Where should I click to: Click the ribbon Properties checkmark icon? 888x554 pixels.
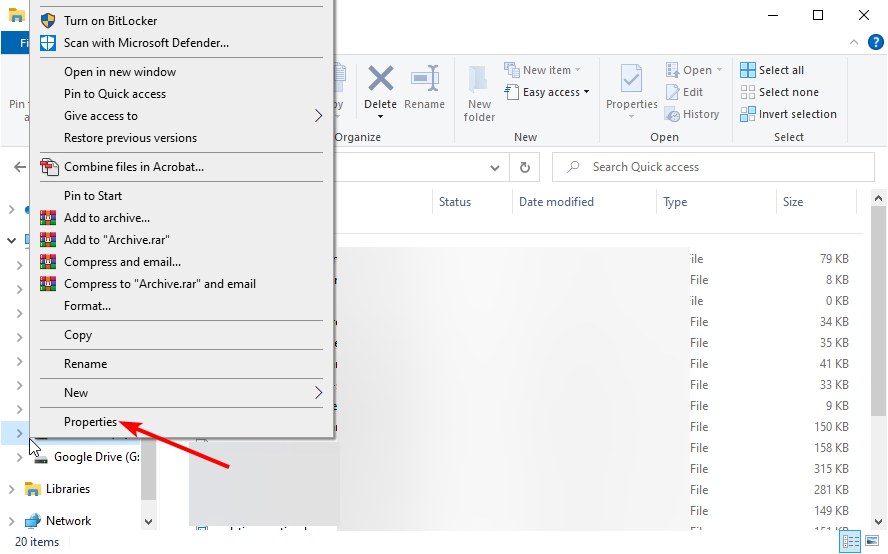(631, 78)
